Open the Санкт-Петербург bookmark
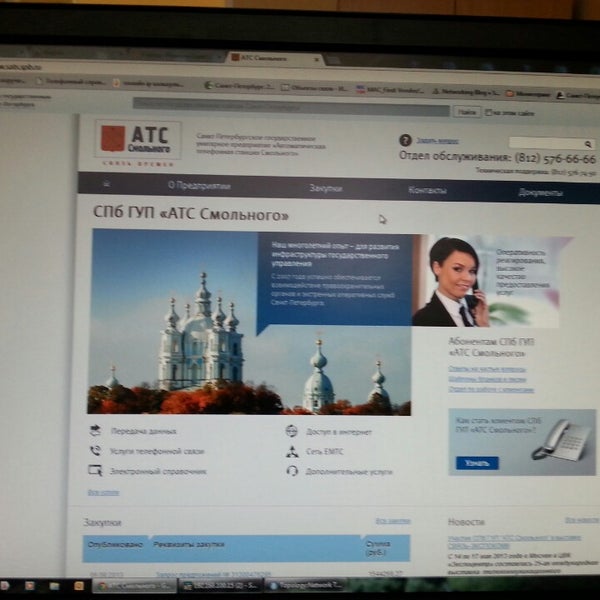The height and width of the screenshot is (600, 600). point(240,86)
